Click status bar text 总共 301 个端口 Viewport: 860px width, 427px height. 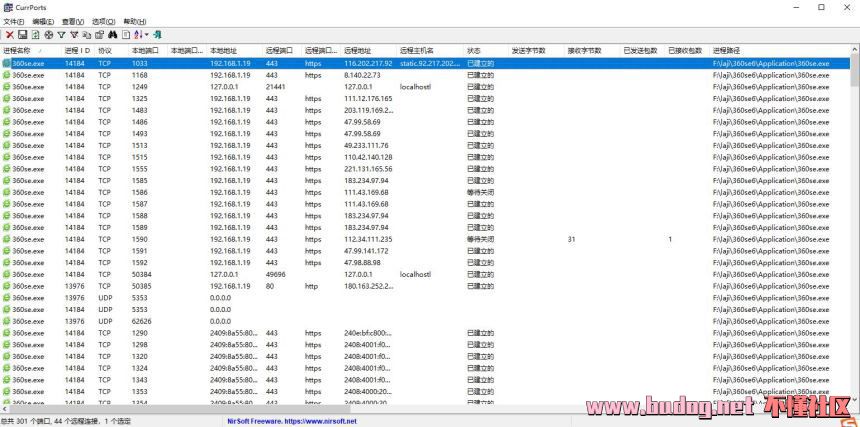[25, 421]
